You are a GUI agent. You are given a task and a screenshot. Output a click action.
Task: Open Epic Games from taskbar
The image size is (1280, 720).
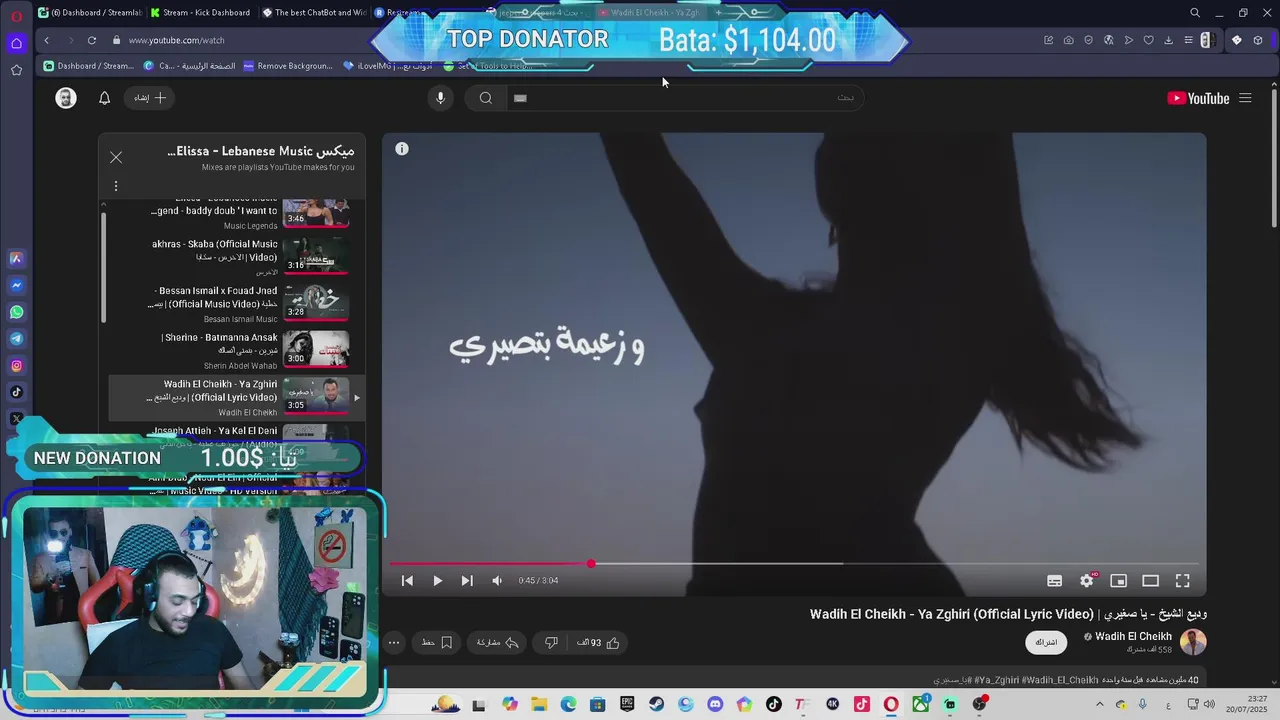[627, 704]
